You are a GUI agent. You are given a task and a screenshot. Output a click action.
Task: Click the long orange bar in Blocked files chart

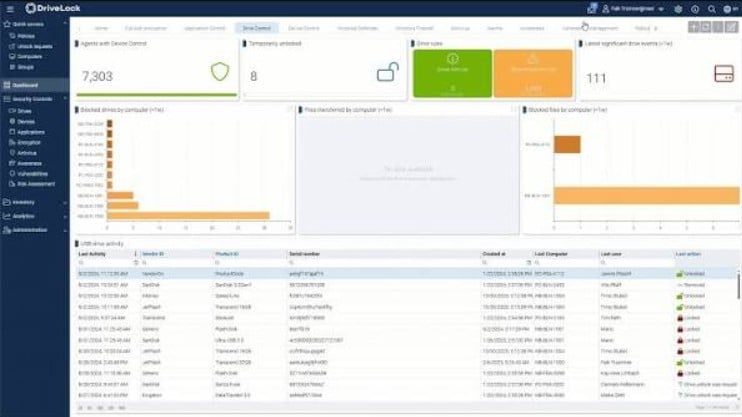[x=646, y=195]
